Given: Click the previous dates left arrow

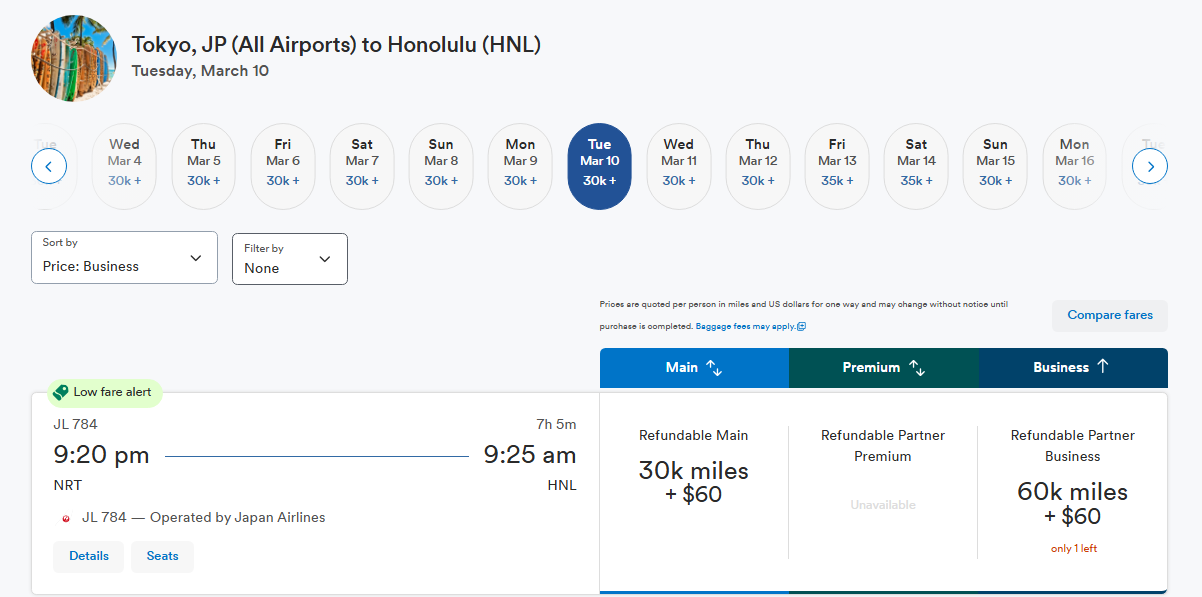Looking at the screenshot, I should pyautogui.click(x=49, y=166).
